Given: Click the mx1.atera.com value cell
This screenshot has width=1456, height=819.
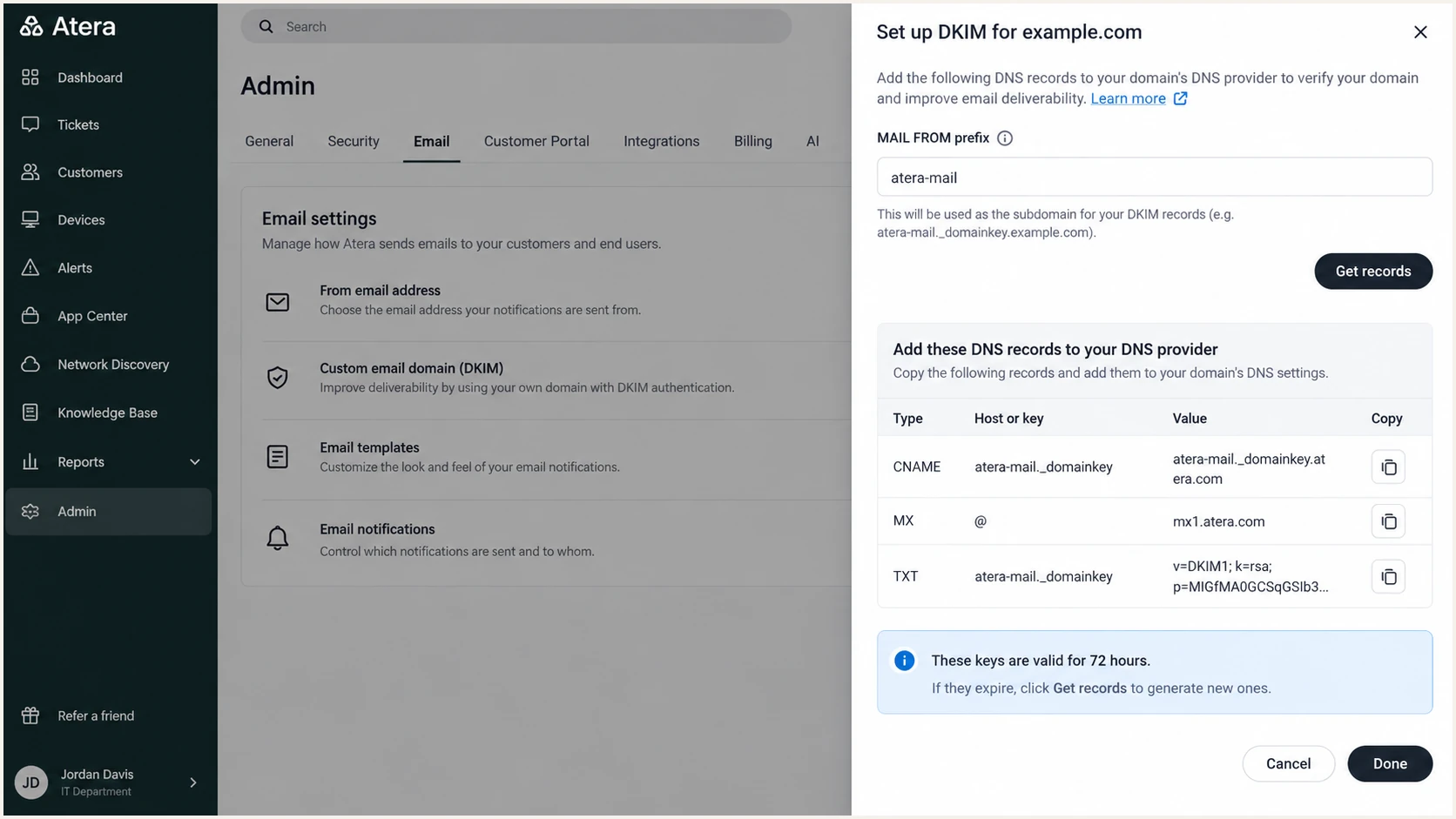Looking at the screenshot, I should 1218,521.
